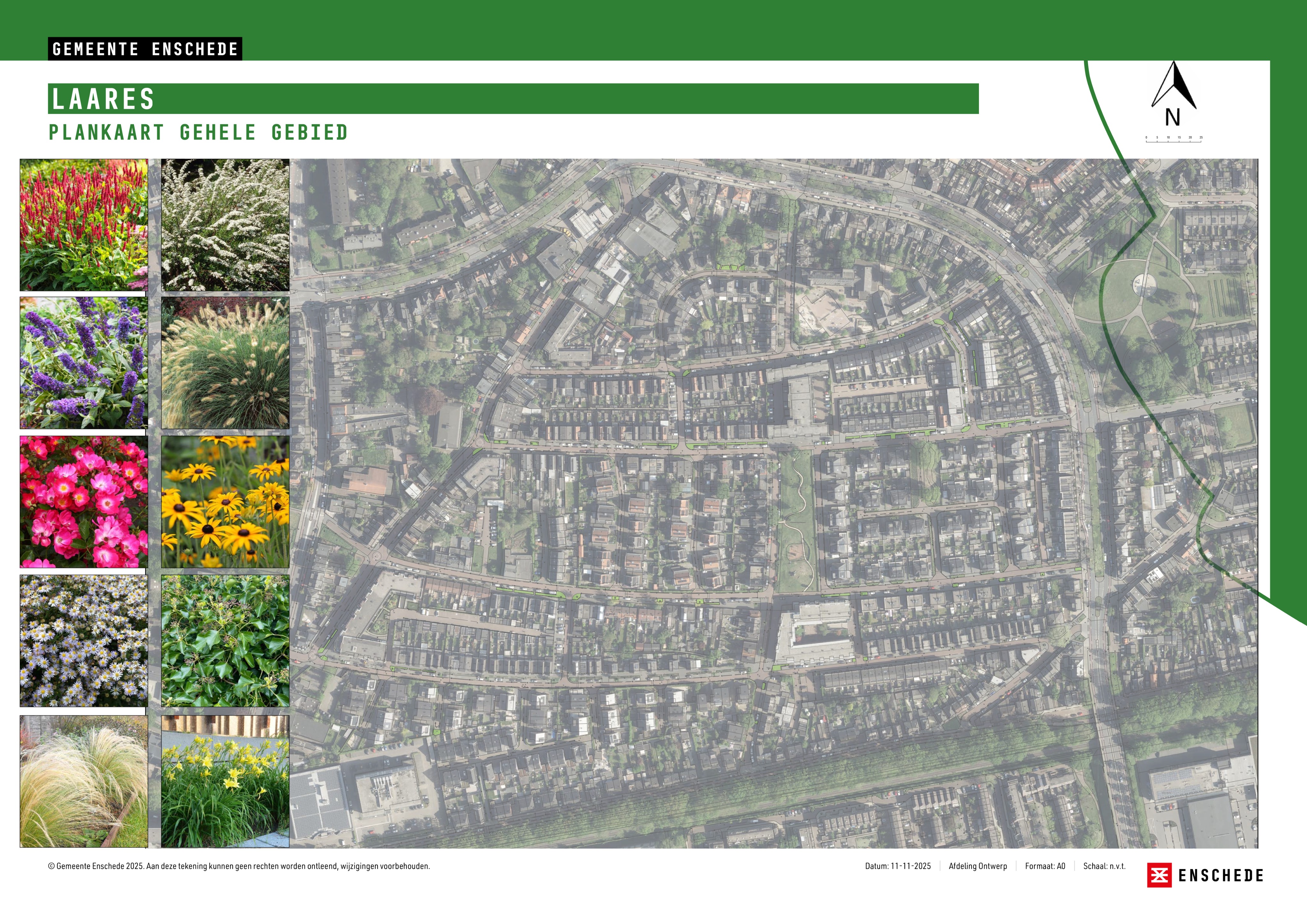Click the copyright notice text
The image size is (1307, 924).
pyautogui.click(x=238, y=866)
